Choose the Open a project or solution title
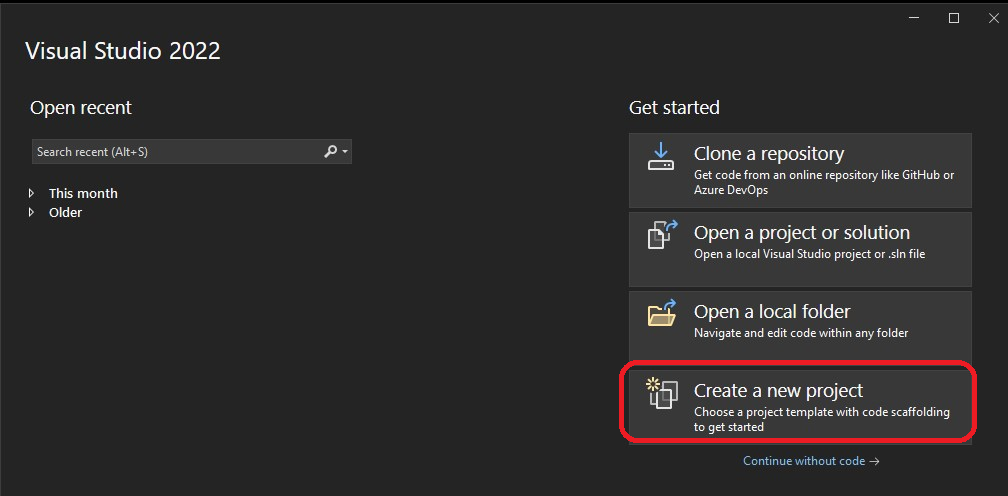This screenshot has width=1008, height=496. (802, 233)
